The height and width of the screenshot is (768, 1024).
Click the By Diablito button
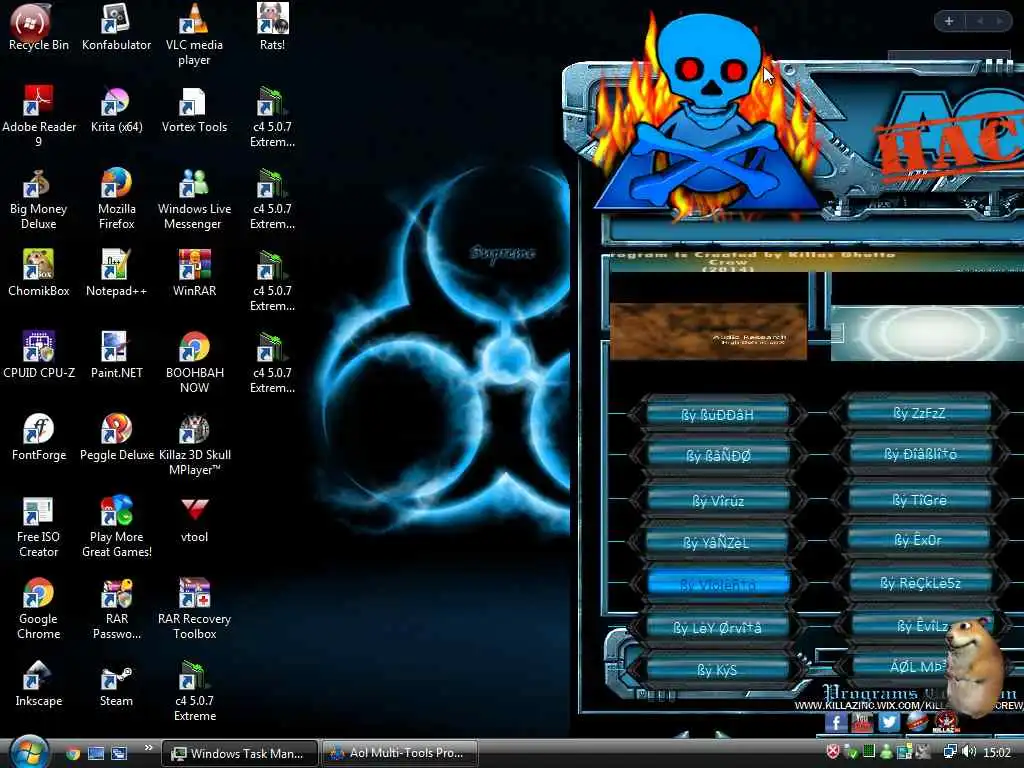point(919,453)
